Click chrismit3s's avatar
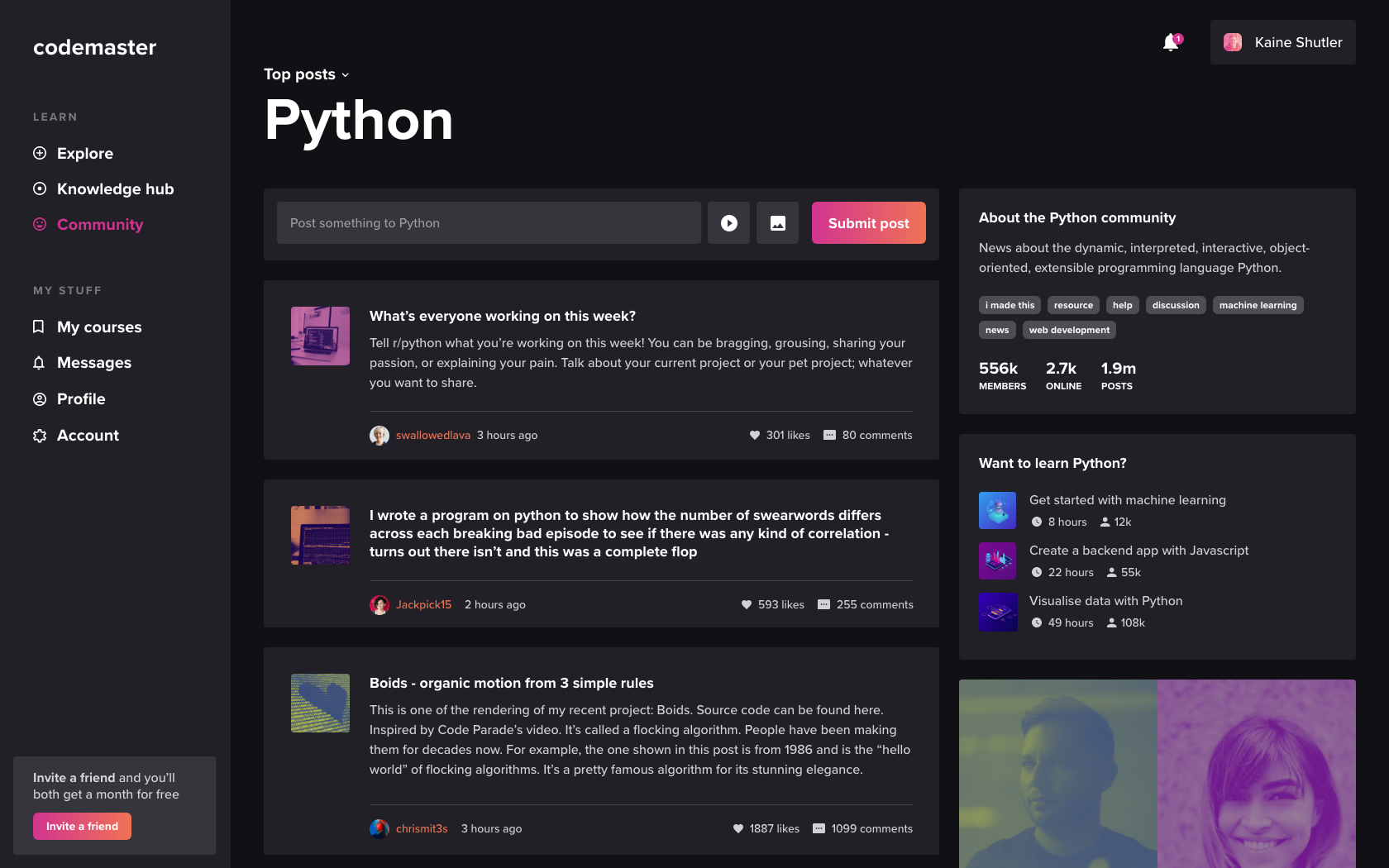1389x868 pixels. click(379, 828)
